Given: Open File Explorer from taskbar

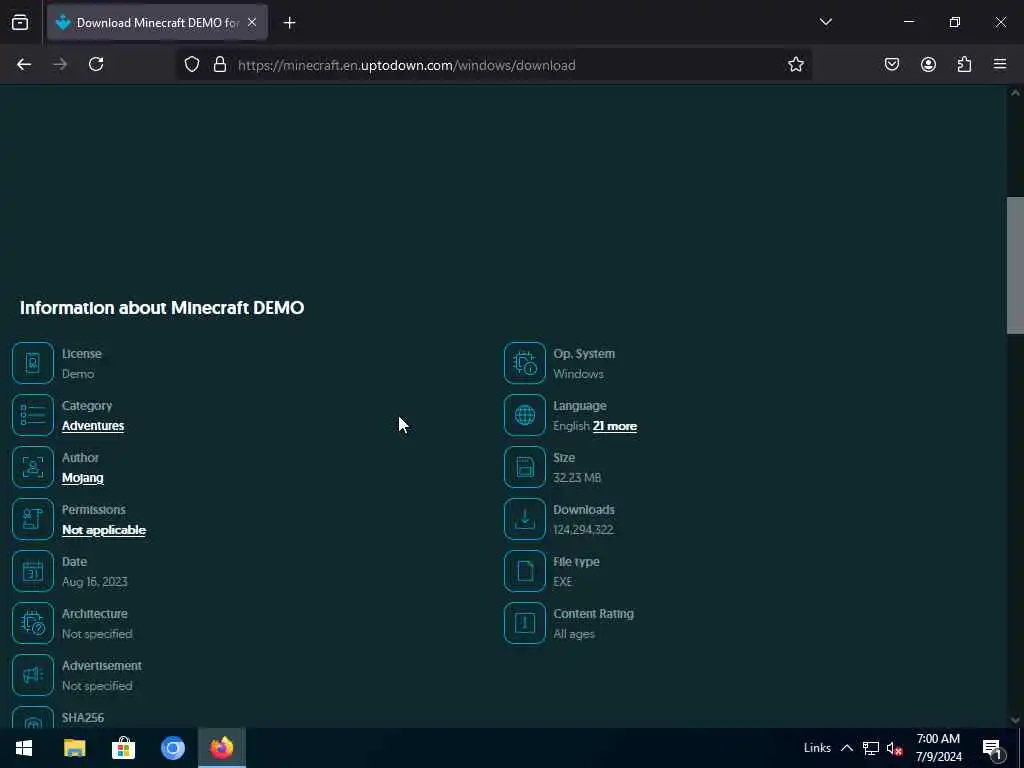Looking at the screenshot, I should pos(74,748).
